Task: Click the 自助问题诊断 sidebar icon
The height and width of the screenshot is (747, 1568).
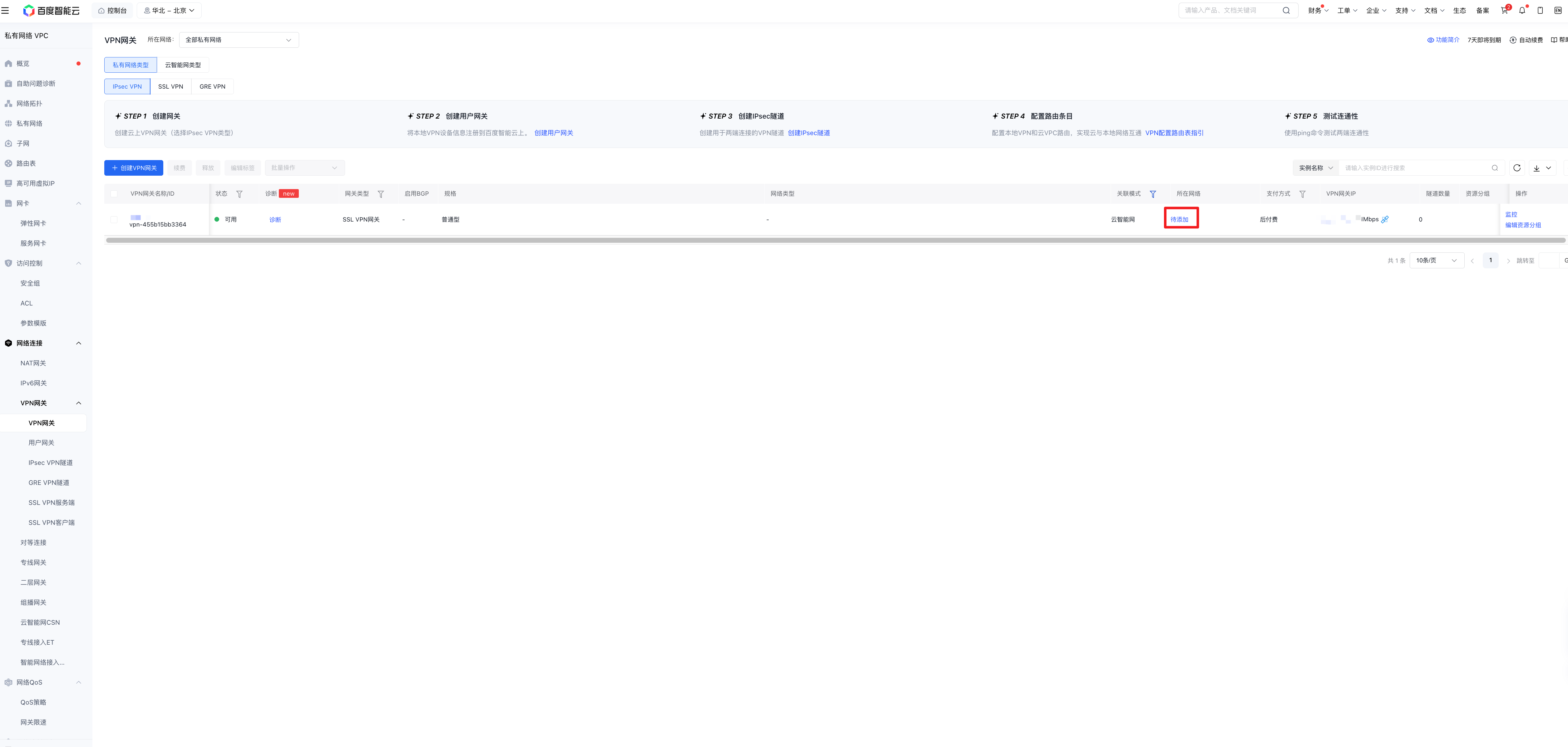Action: point(8,84)
